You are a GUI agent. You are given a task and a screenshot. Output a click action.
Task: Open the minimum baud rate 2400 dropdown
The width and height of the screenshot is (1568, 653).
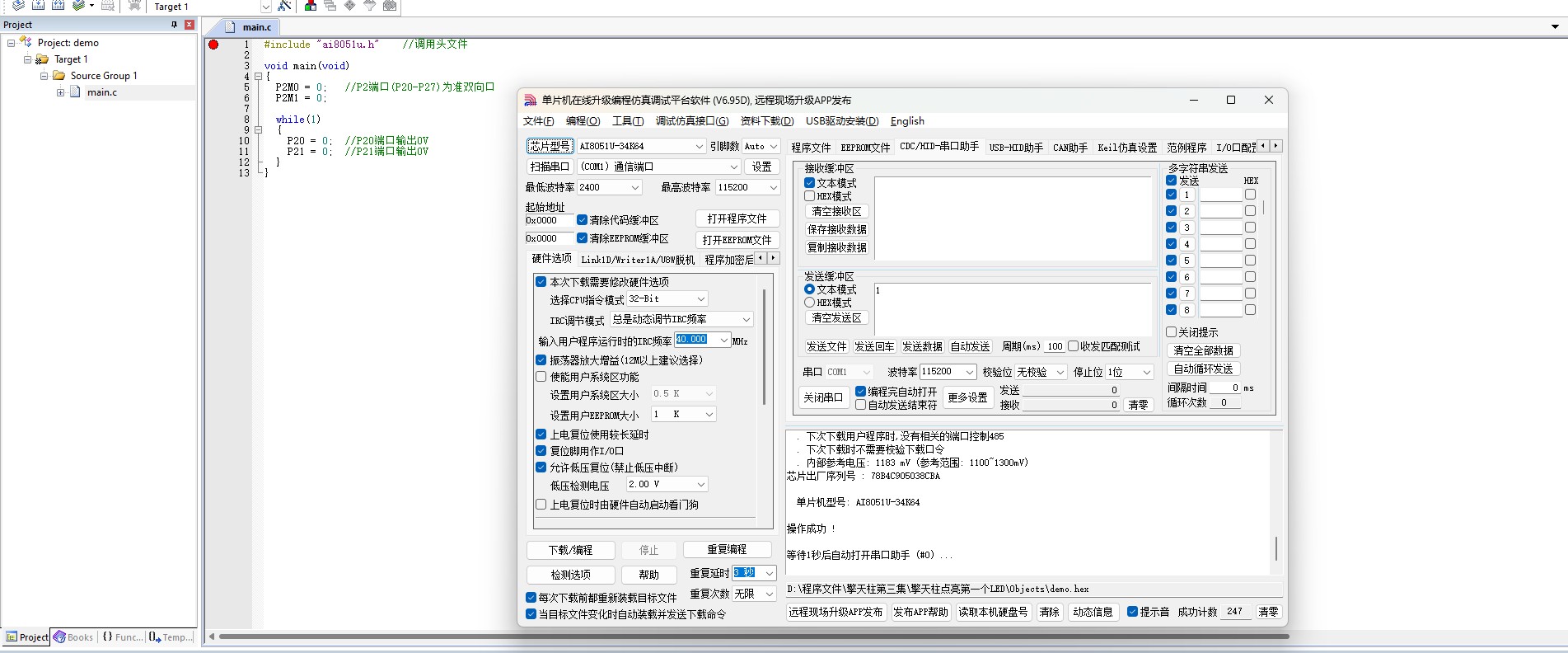[634, 187]
